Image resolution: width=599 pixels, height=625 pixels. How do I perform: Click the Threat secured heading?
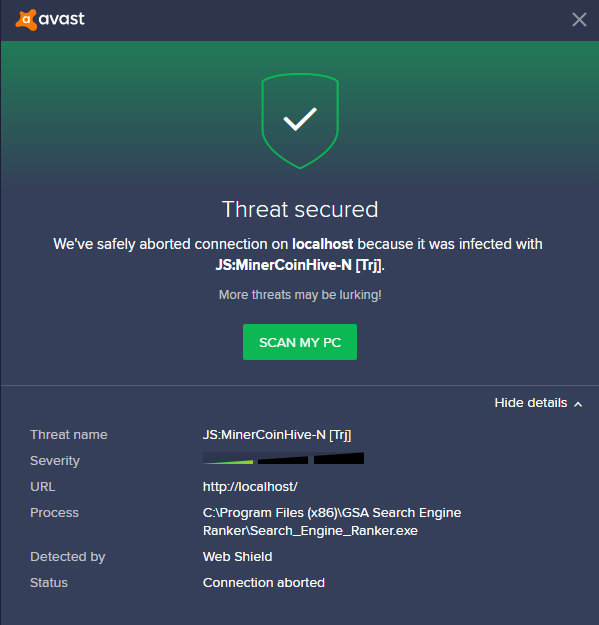(300, 209)
